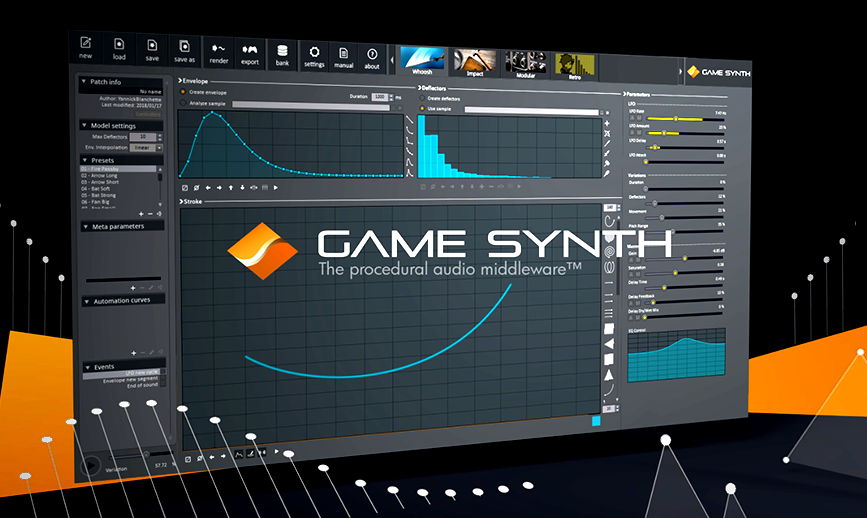Click the Max Deflectors value field
867x518 pixels.
[143, 137]
